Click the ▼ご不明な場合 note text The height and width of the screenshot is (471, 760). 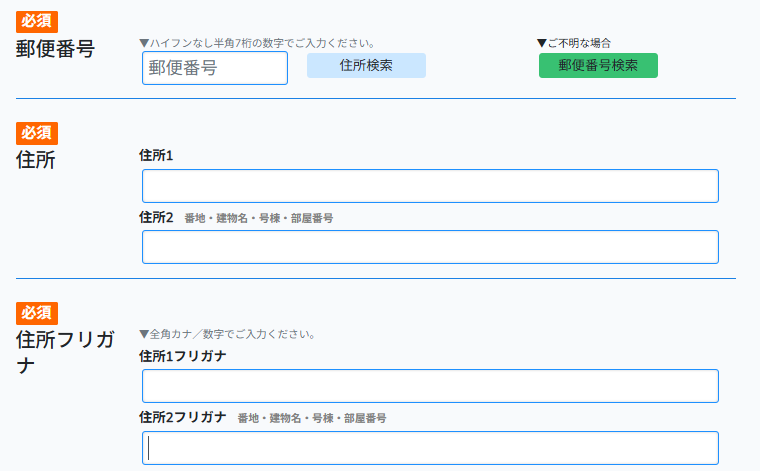pyautogui.click(x=574, y=43)
